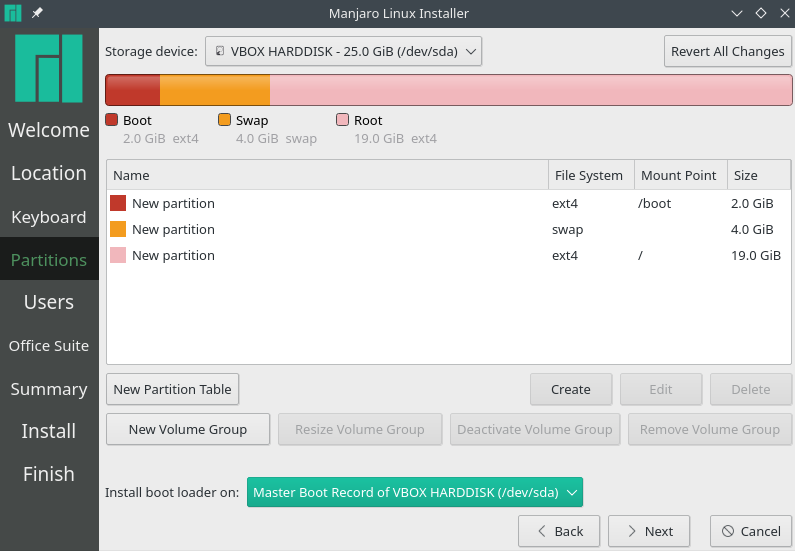Select the root ext4 New partition row
Viewport: 795px width, 551px height.
448,255
